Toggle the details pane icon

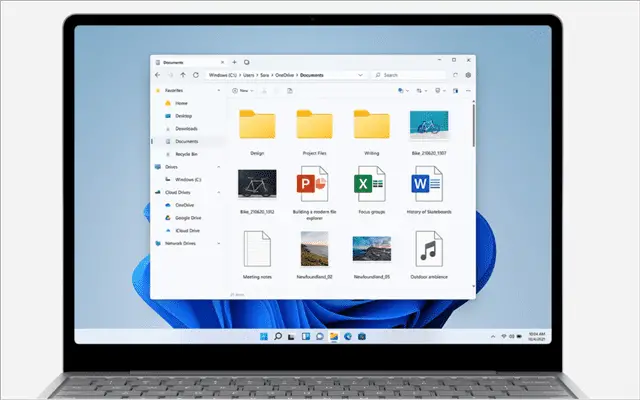point(456,91)
